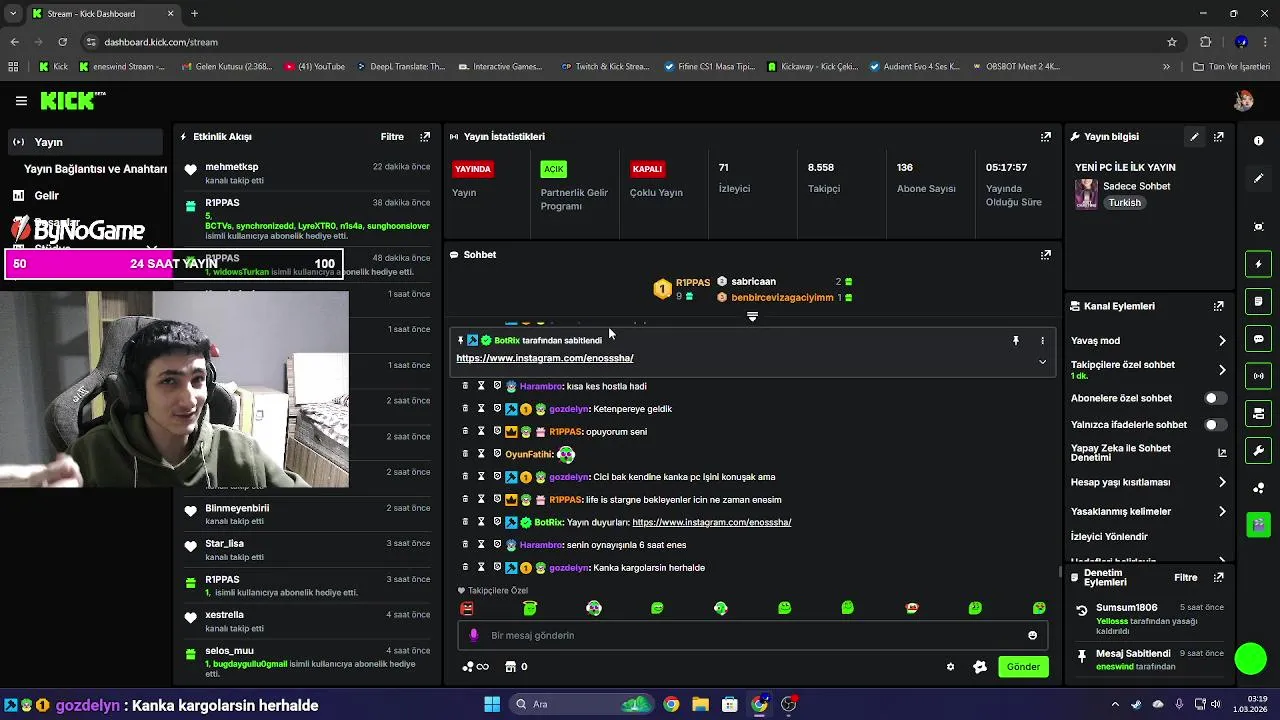Select the wrench sidebar icon
Viewport: 1280px width, 720px height.
coord(1258,450)
